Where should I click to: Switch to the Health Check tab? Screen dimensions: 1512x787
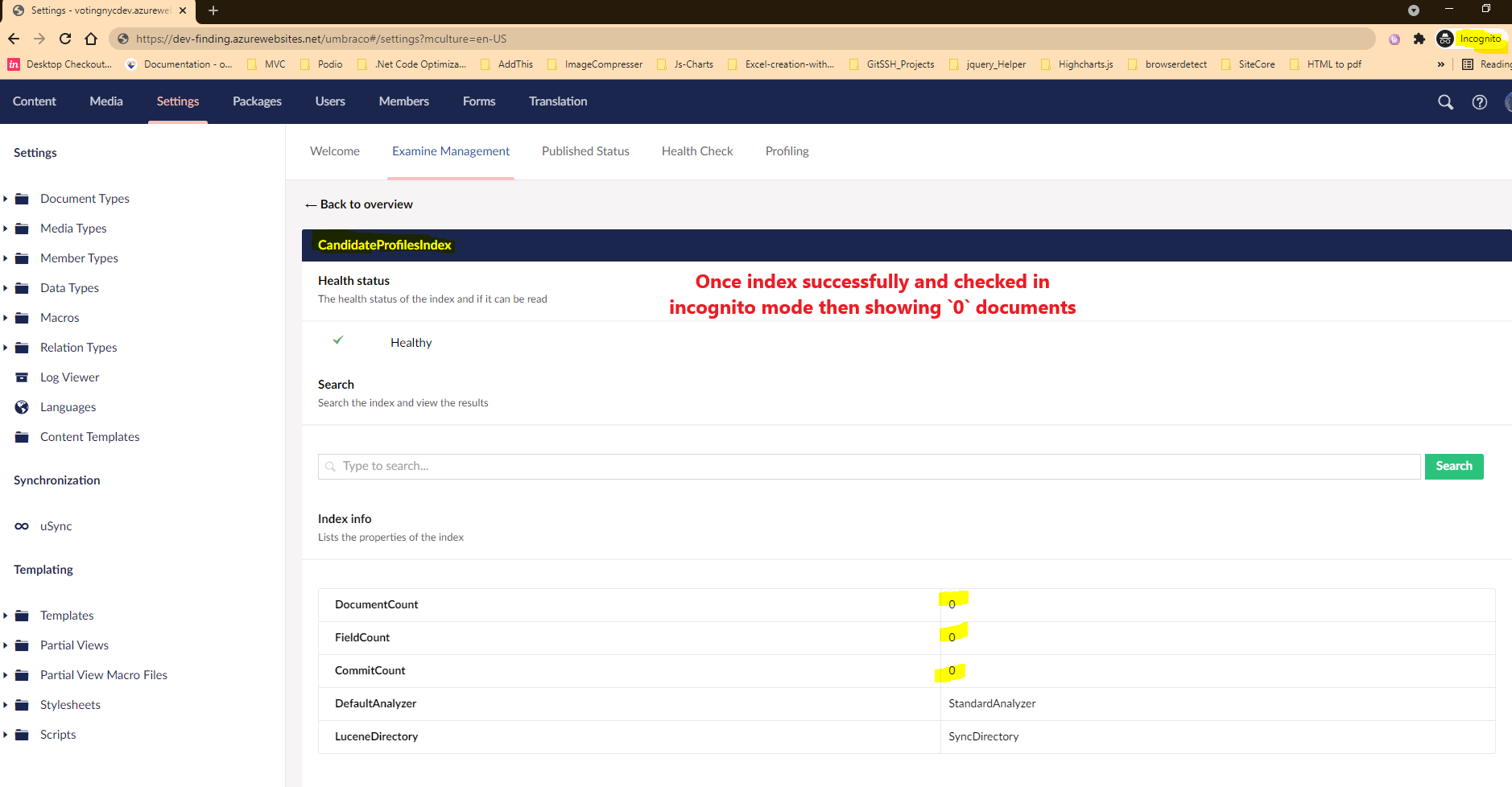(697, 151)
